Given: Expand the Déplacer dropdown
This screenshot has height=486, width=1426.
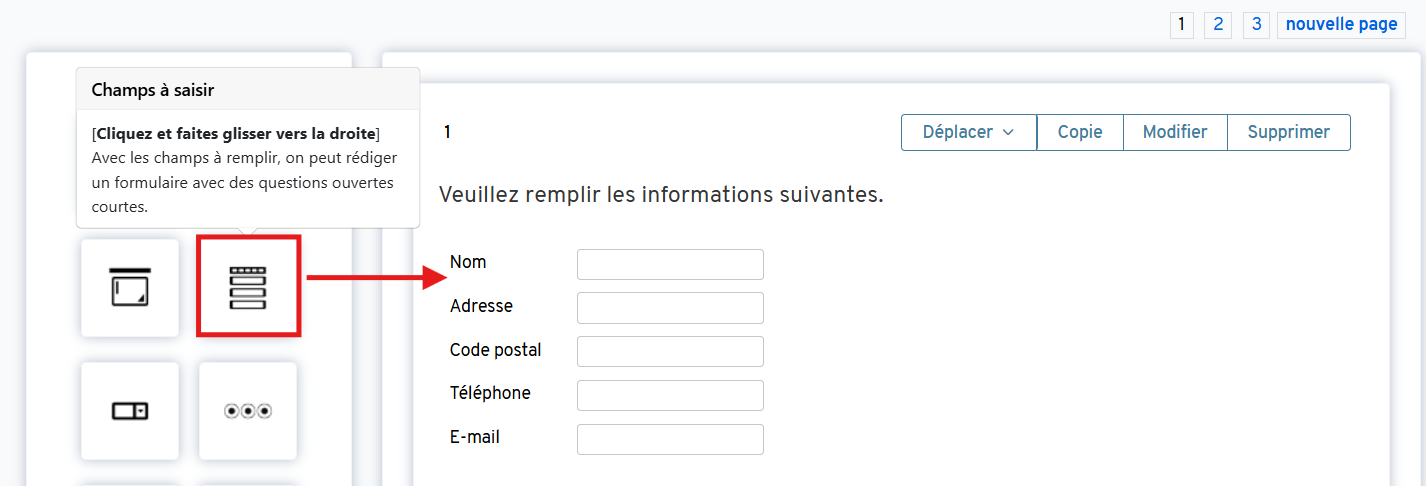Looking at the screenshot, I should point(968,132).
